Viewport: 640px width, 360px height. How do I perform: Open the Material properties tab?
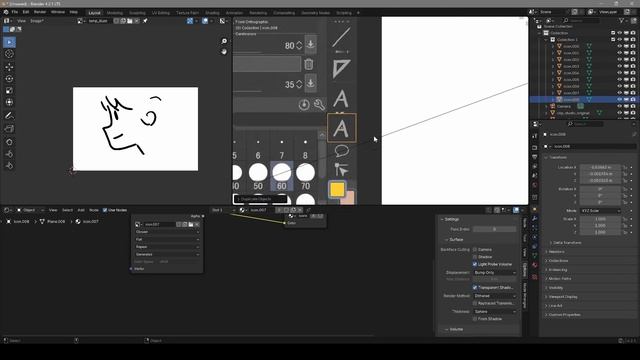535,265
